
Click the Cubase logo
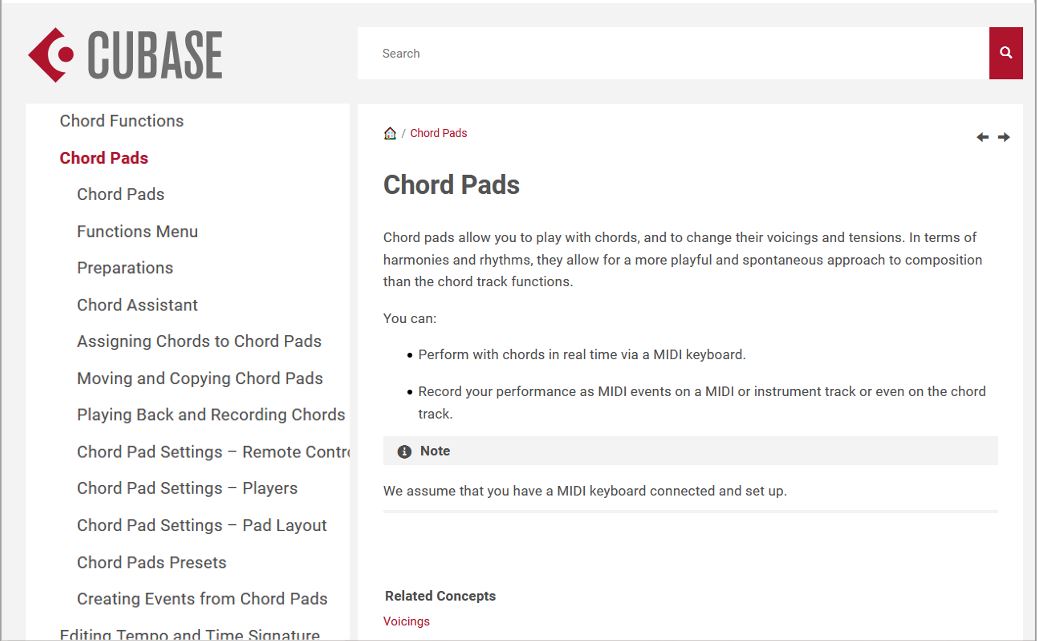[x=126, y=55]
